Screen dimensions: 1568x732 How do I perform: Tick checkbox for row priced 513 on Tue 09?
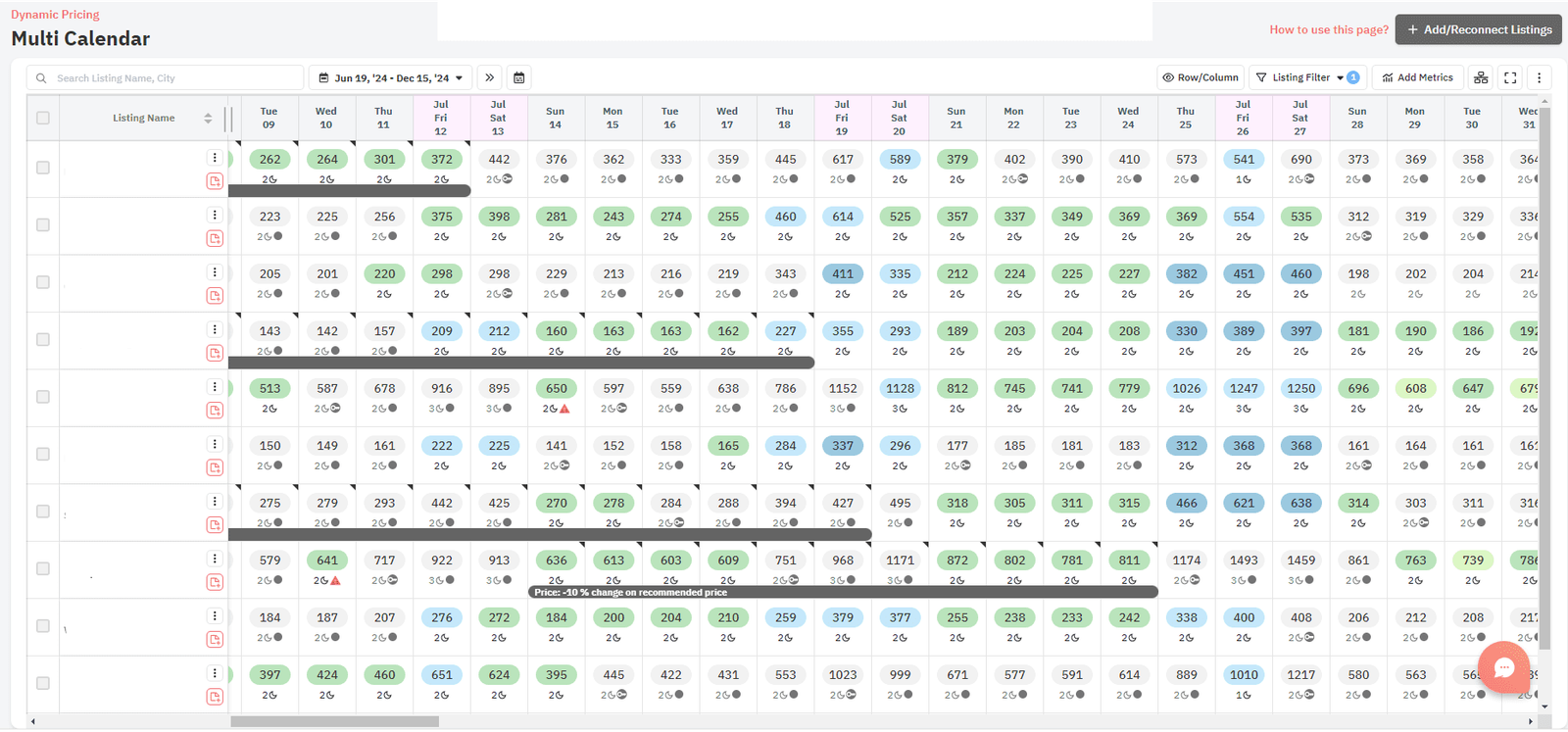43,397
